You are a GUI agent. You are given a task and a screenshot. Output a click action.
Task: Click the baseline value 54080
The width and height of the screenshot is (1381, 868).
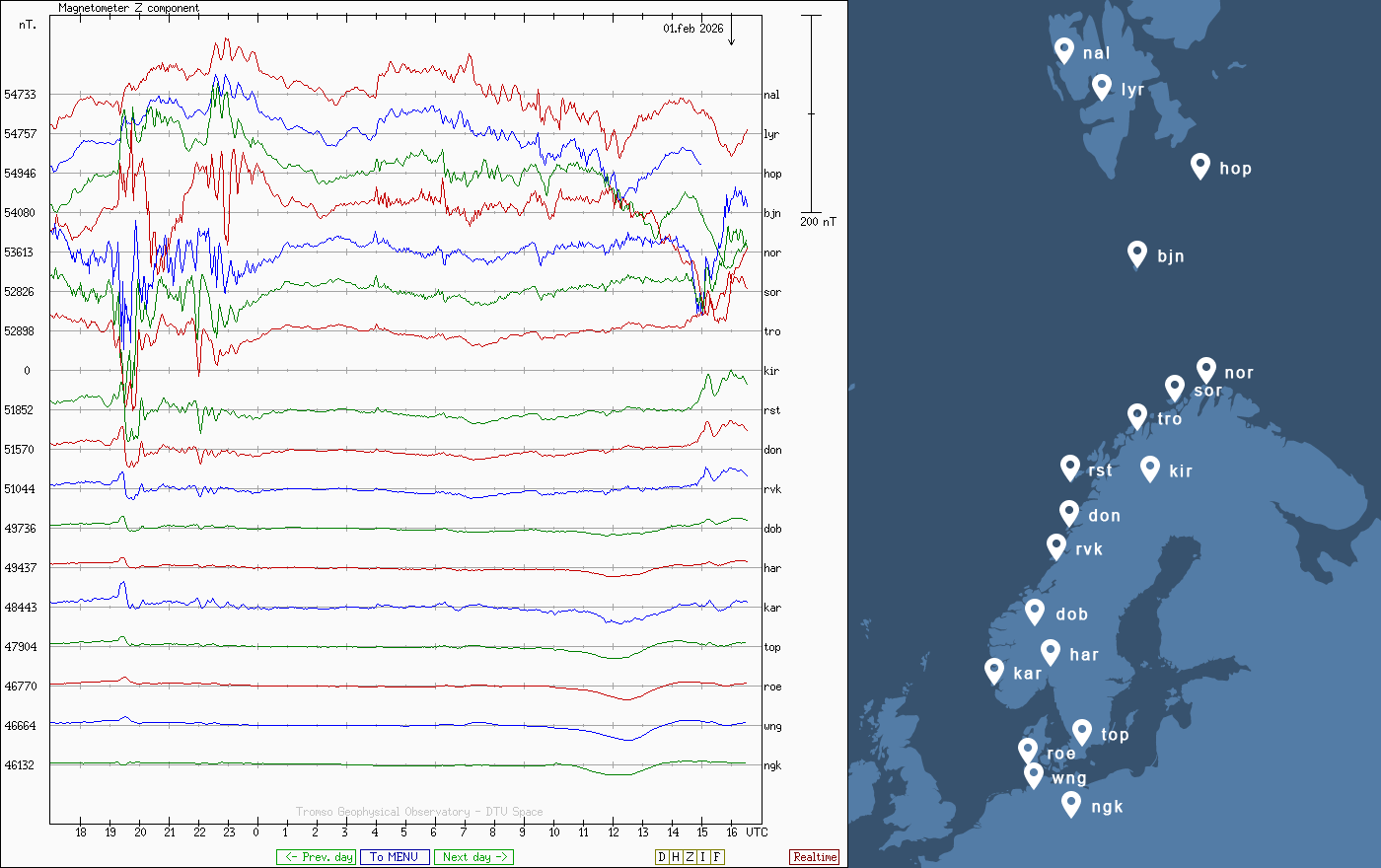coord(20,213)
